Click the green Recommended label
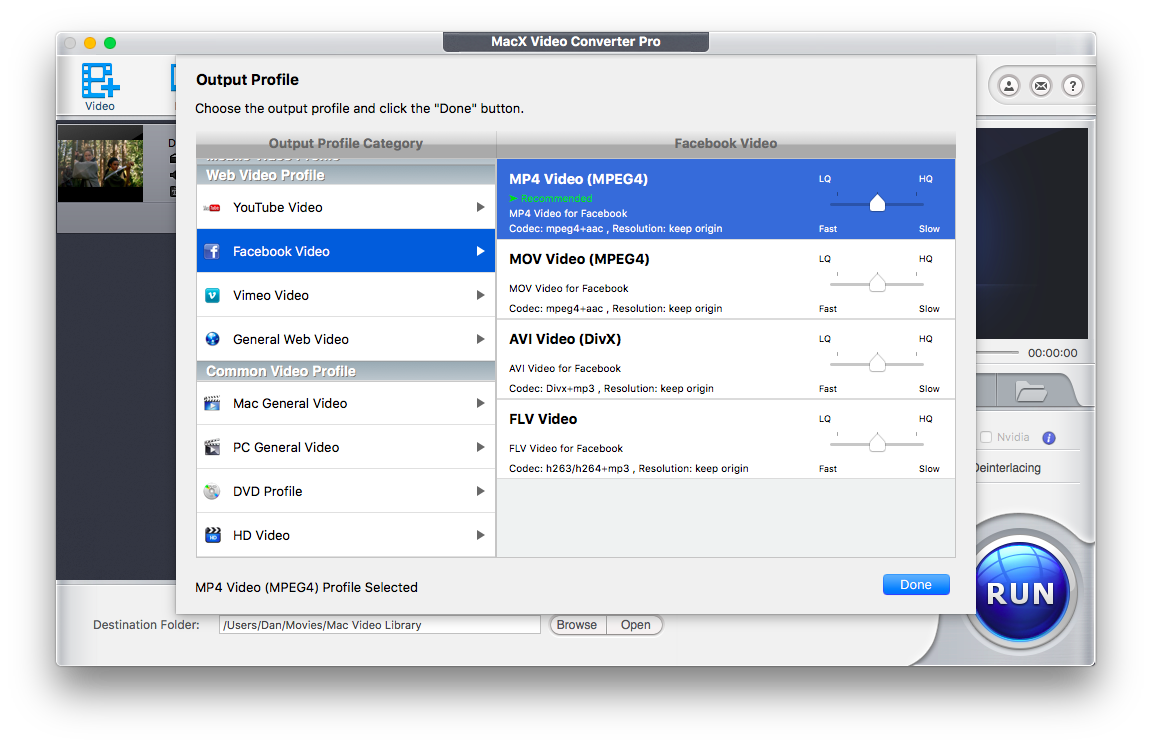The width and height of the screenshot is (1152, 746). [551, 198]
